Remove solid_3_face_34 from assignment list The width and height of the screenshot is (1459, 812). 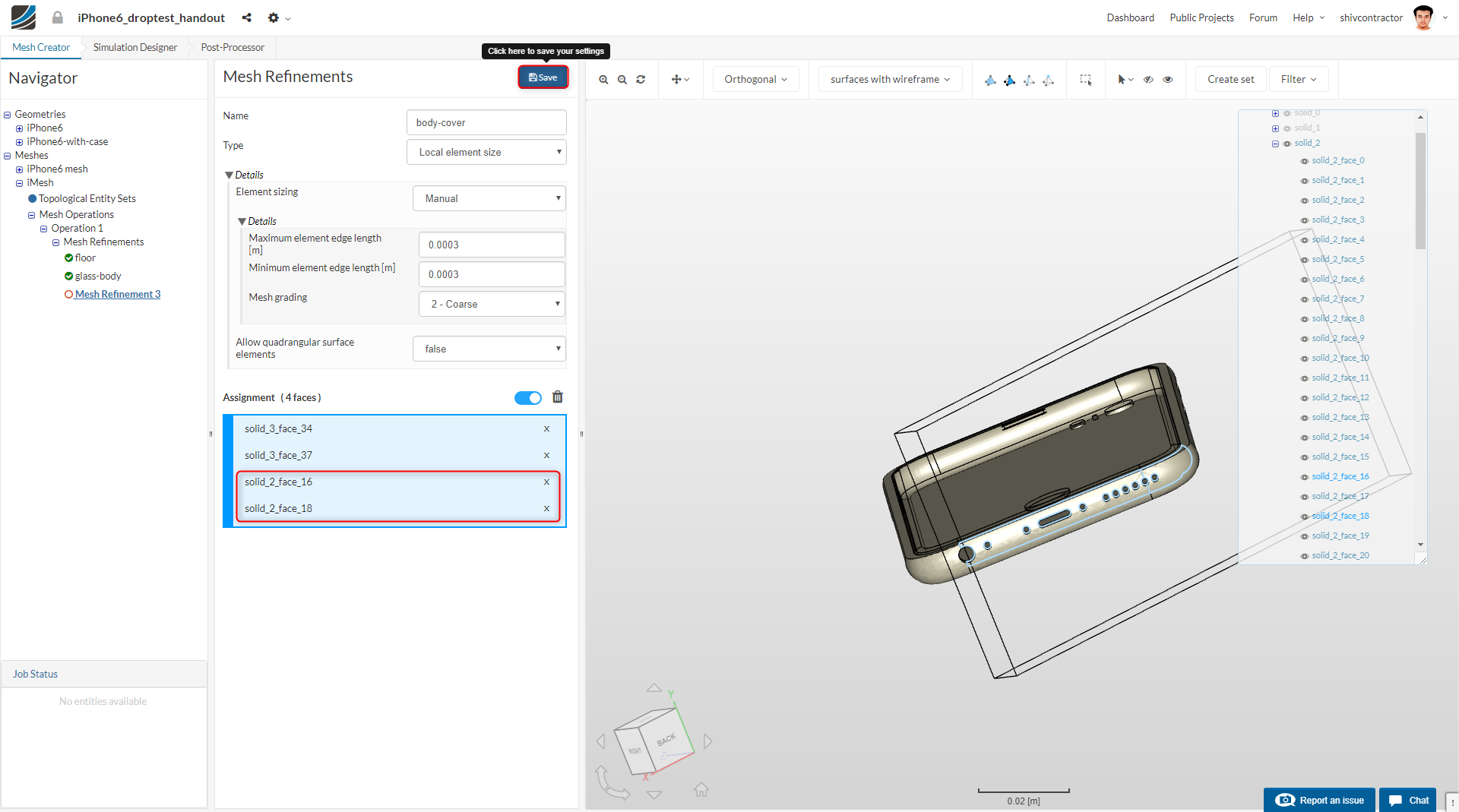[546, 429]
